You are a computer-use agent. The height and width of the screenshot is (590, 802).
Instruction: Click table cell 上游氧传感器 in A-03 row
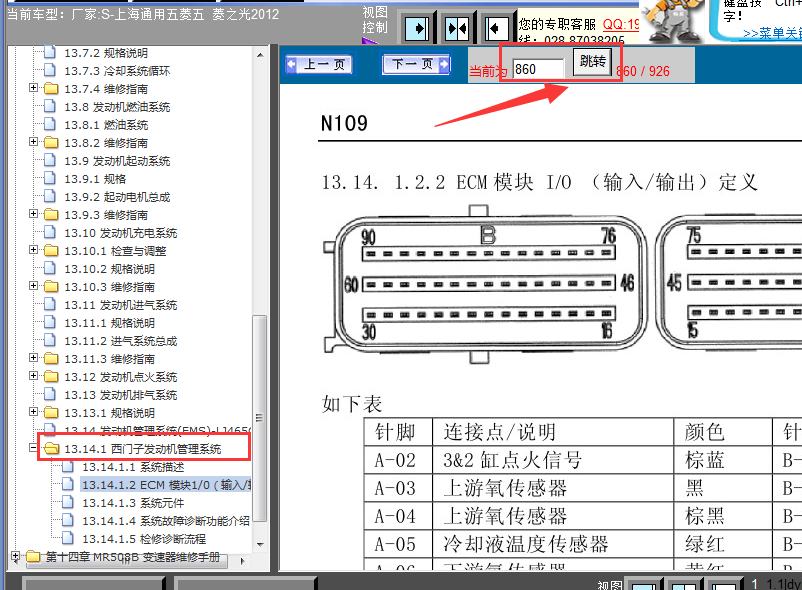pos(505,488)
